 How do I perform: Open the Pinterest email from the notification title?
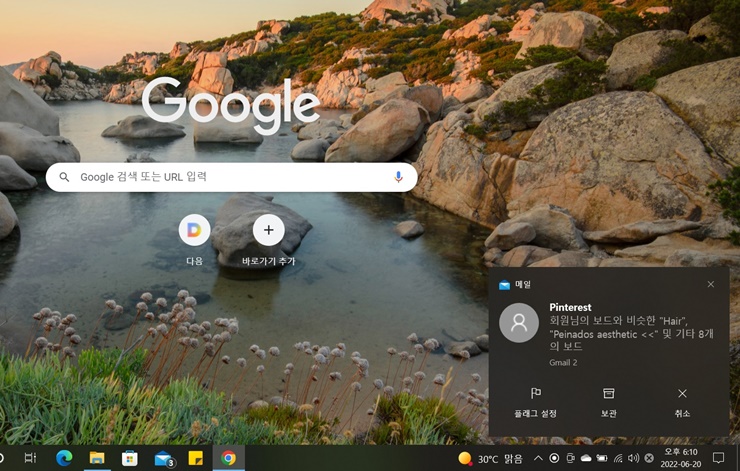click(570, 307)
